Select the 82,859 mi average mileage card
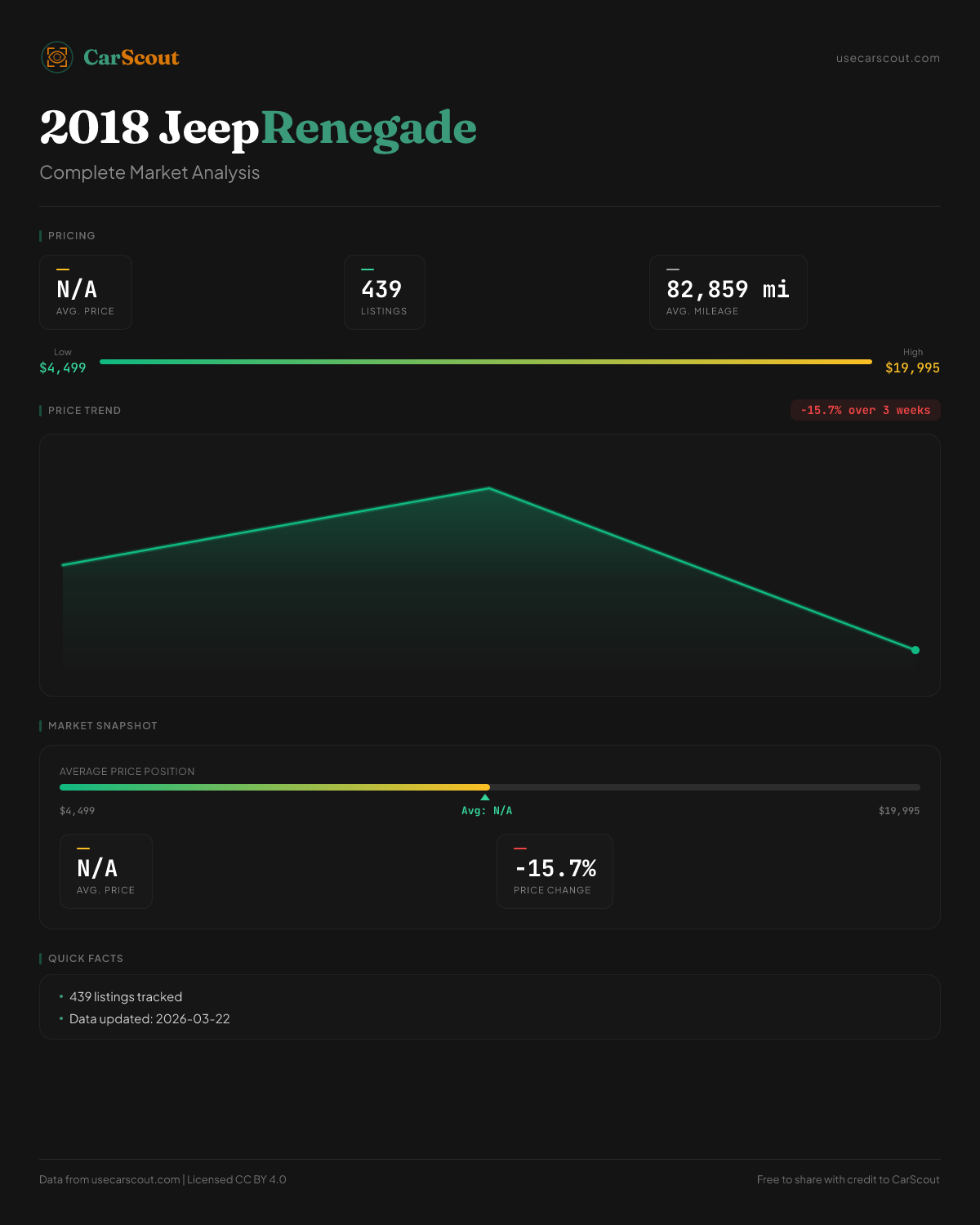Image resolution: width=980 pixels, height=1225 pixels. point(728,292)
